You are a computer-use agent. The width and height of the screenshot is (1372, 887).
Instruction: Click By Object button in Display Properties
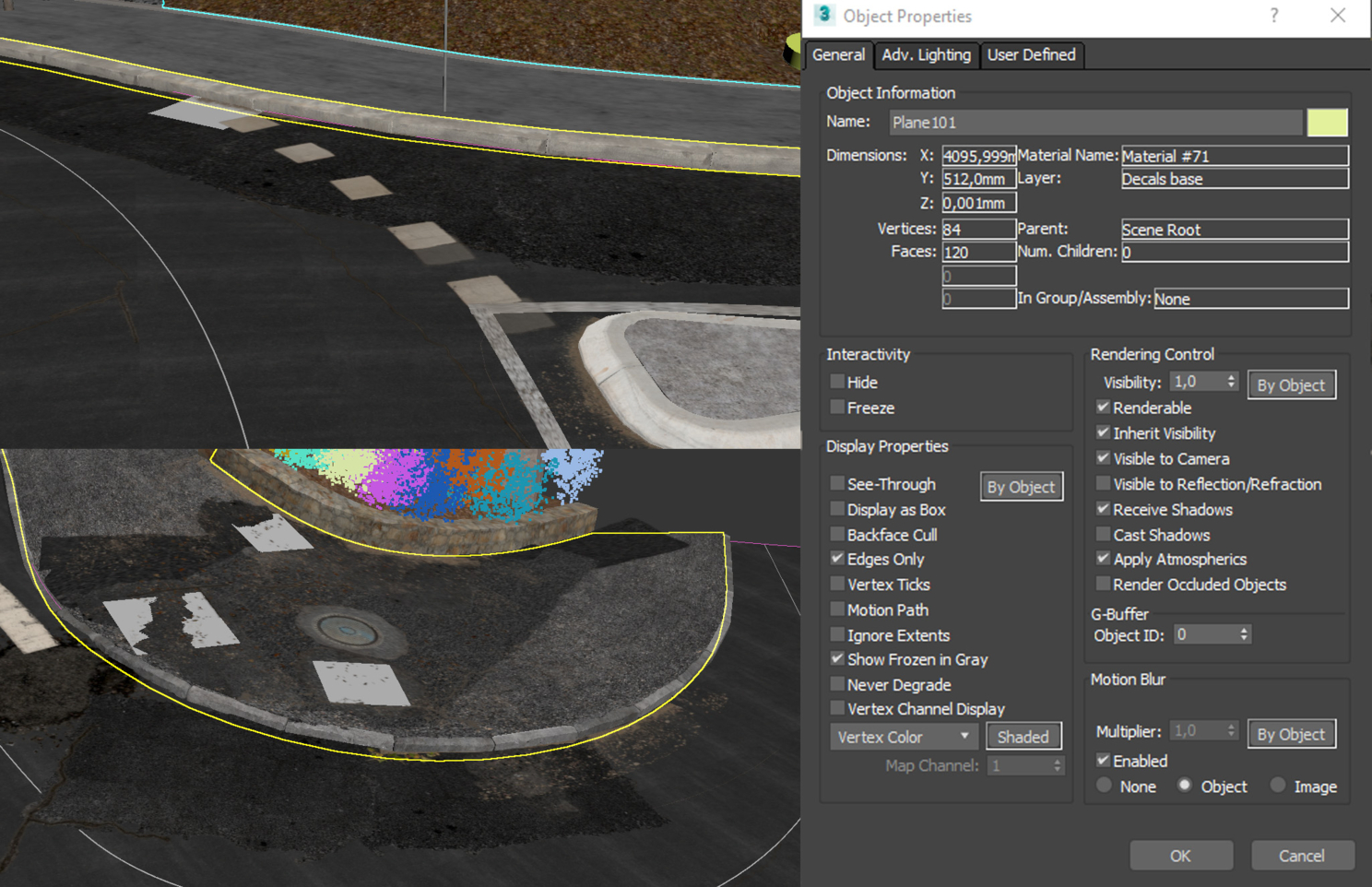tap(1021, 487)
